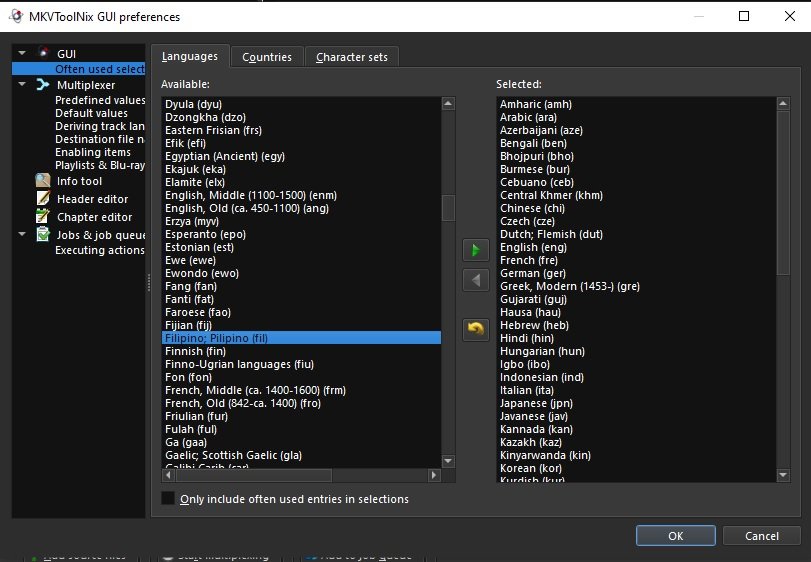Collapse the Jobs & job queue node

[22, 234]
